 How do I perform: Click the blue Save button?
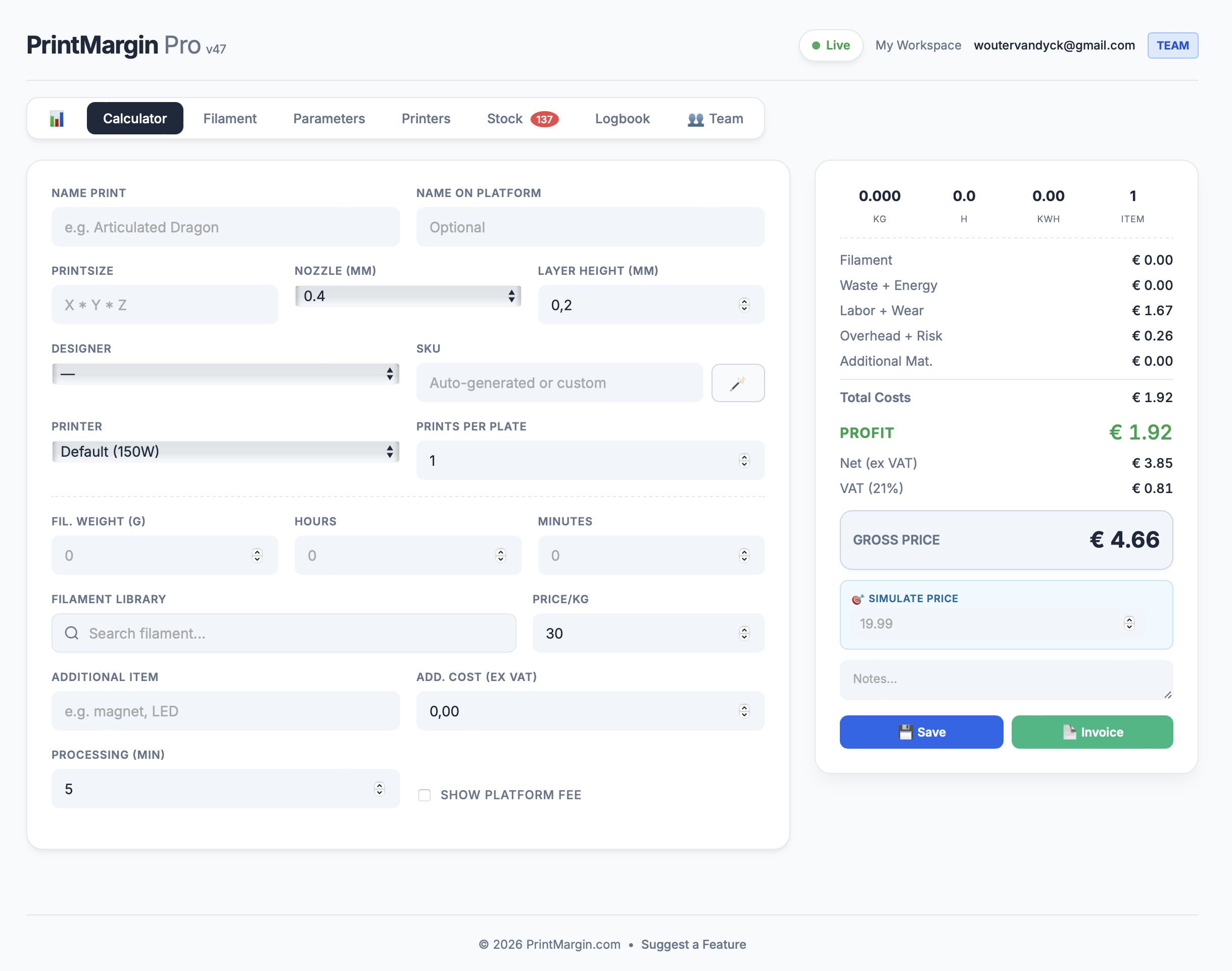coord(921,732)
